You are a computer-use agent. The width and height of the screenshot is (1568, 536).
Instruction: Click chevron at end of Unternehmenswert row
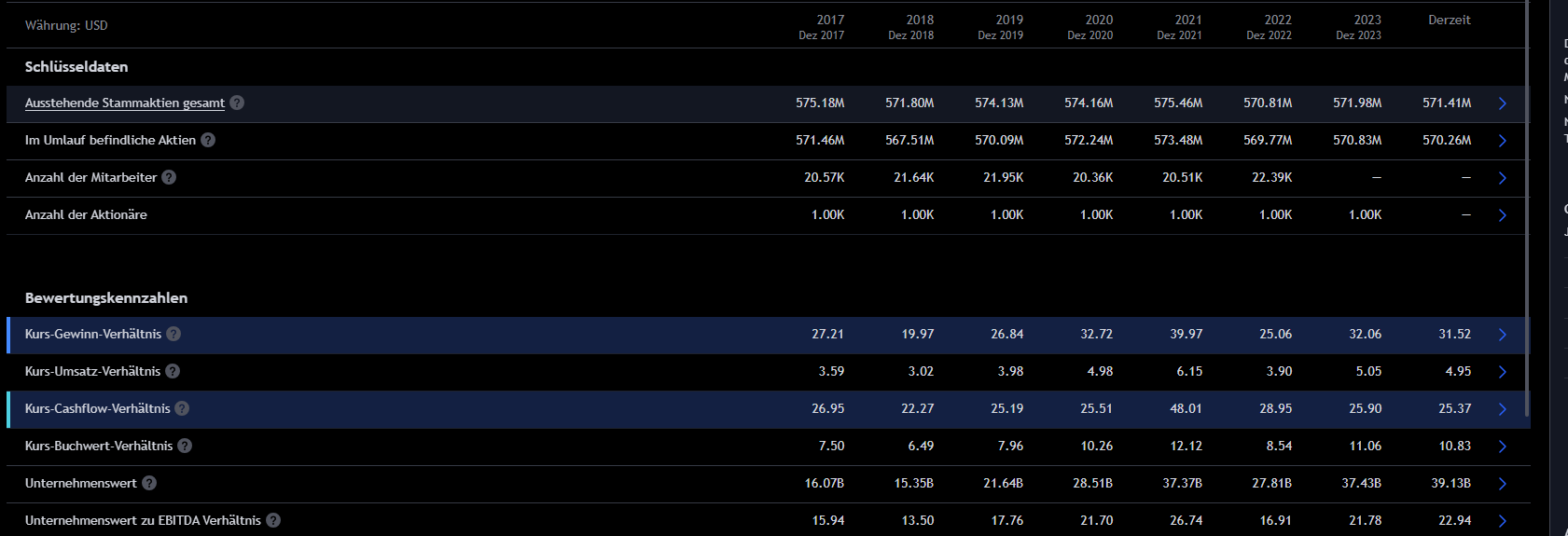1502,484
